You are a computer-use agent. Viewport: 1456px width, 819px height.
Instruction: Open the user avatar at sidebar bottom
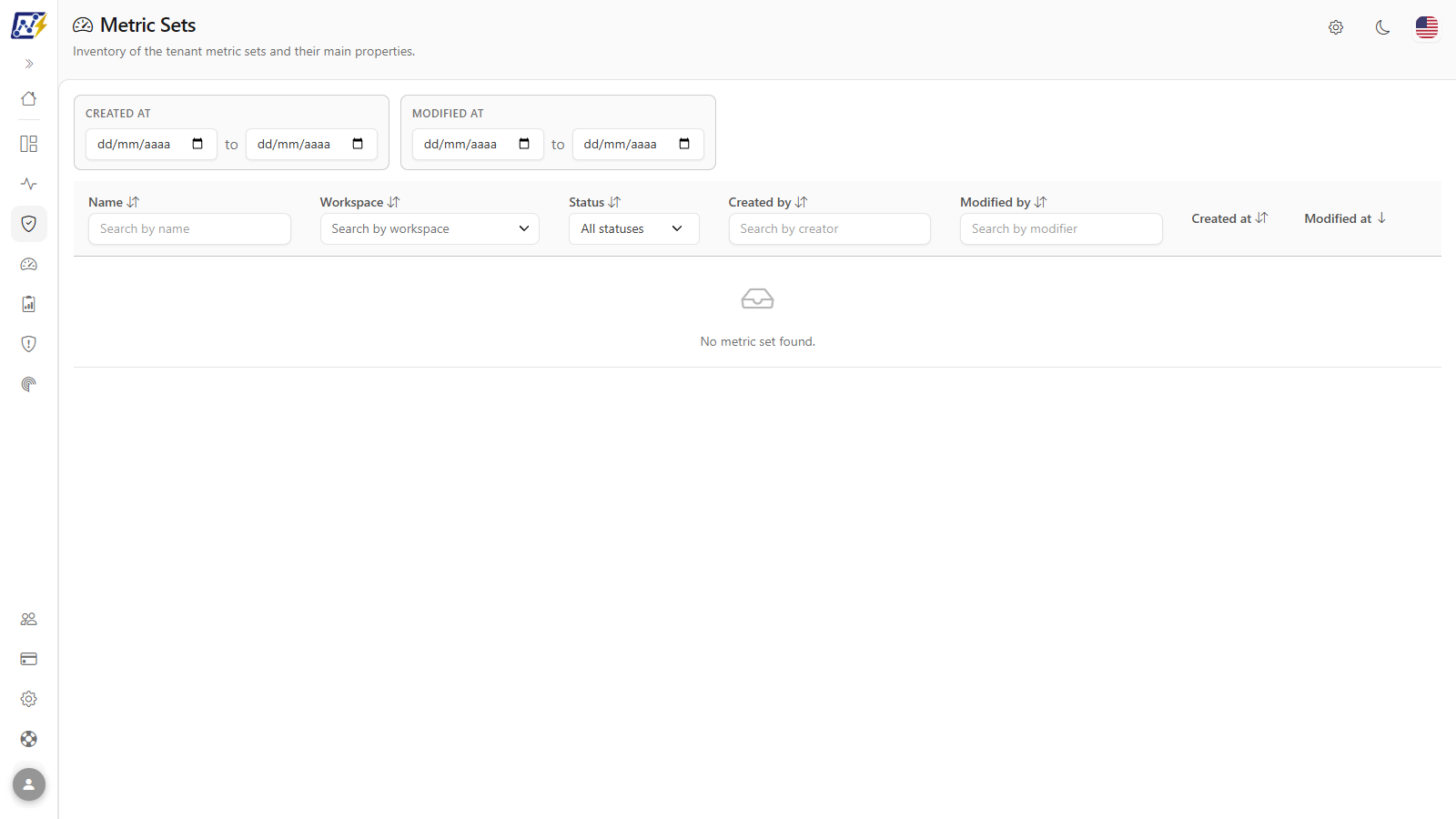[x=29, y=784]
